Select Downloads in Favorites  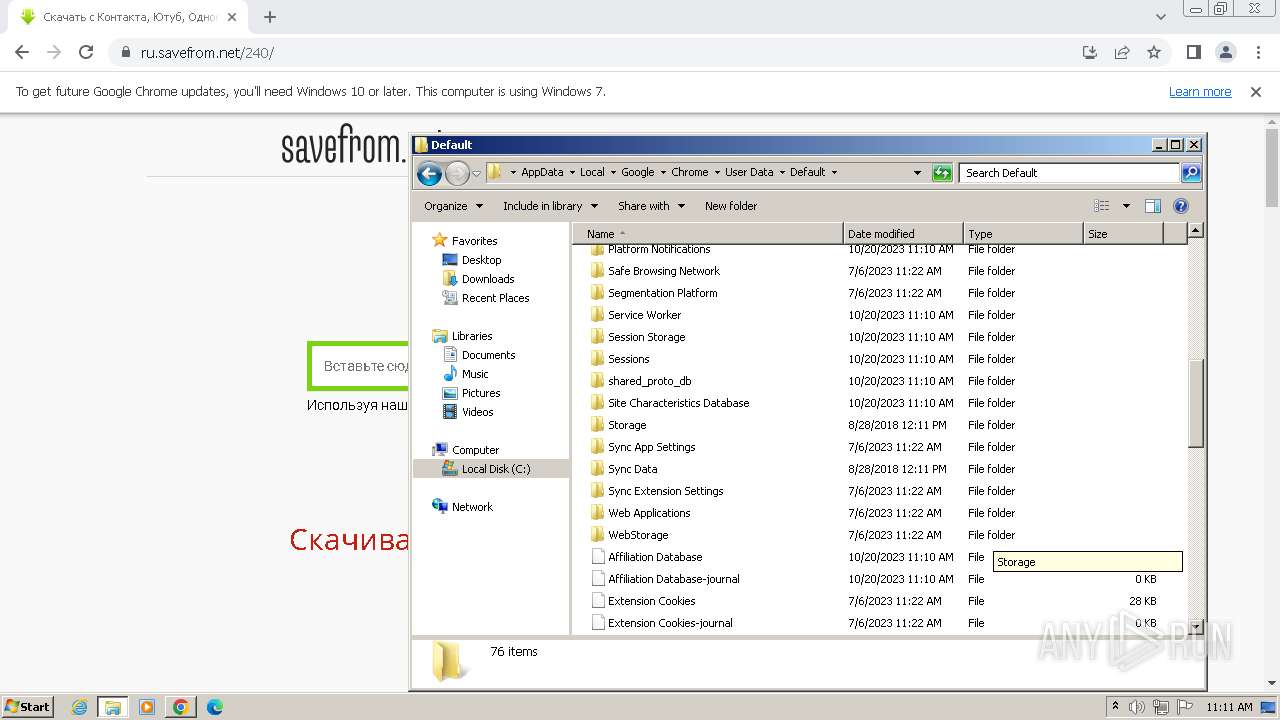(x=488, y=279)
